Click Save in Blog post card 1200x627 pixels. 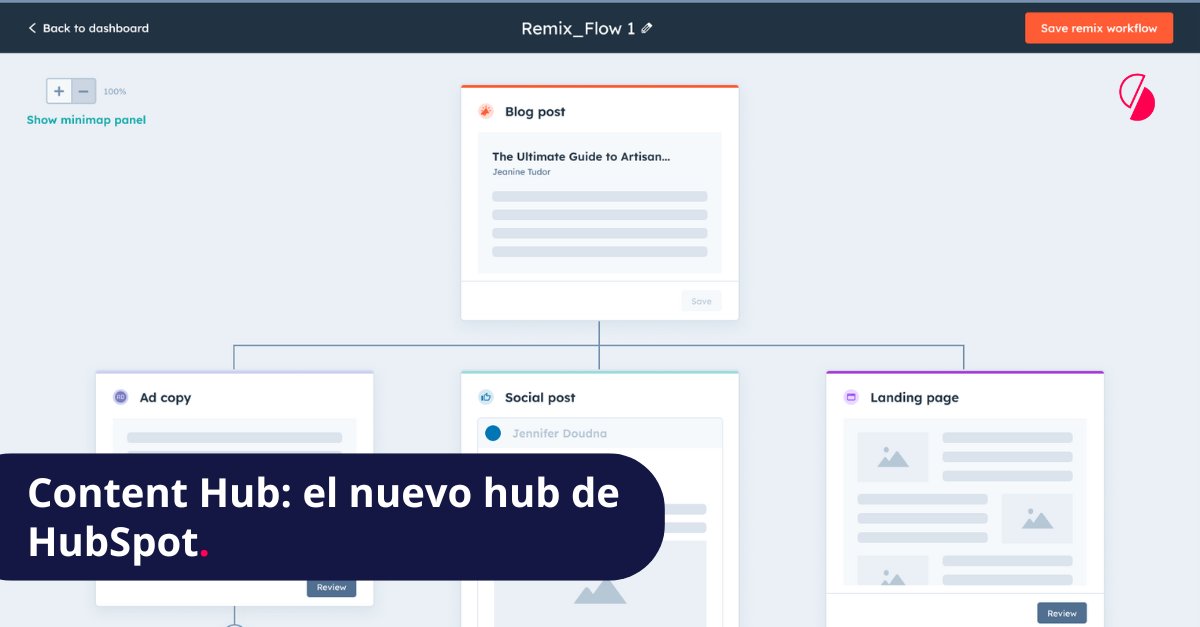[701, 301]
